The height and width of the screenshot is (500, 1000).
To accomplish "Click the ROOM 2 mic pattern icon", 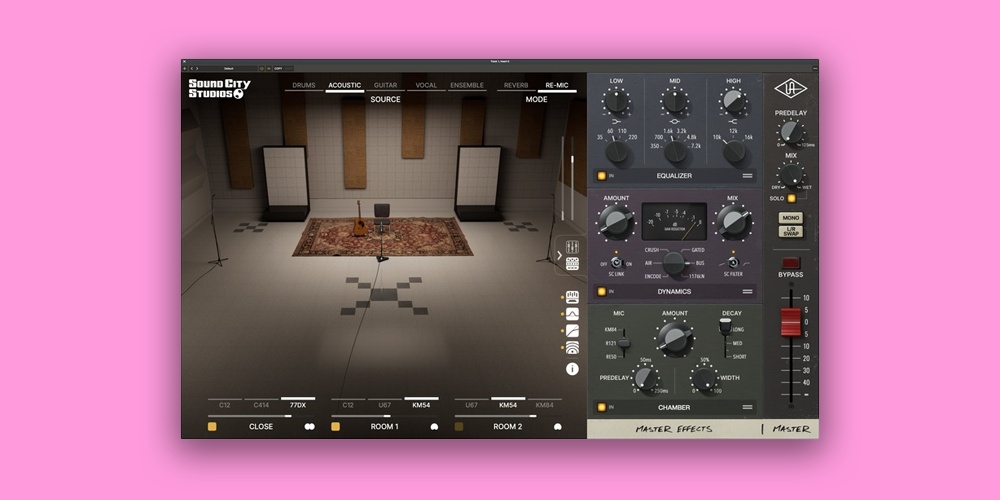I will click(x=557, y=427).
